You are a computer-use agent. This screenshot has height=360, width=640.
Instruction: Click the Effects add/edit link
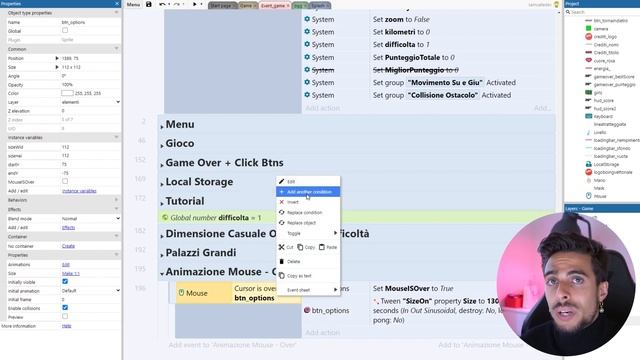[68, 227]
